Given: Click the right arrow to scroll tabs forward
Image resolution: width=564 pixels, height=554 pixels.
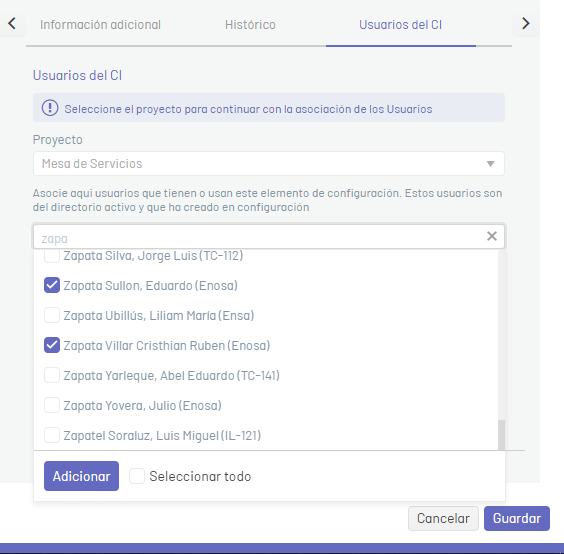Looking at the screenshot, I should pos(526,23).
